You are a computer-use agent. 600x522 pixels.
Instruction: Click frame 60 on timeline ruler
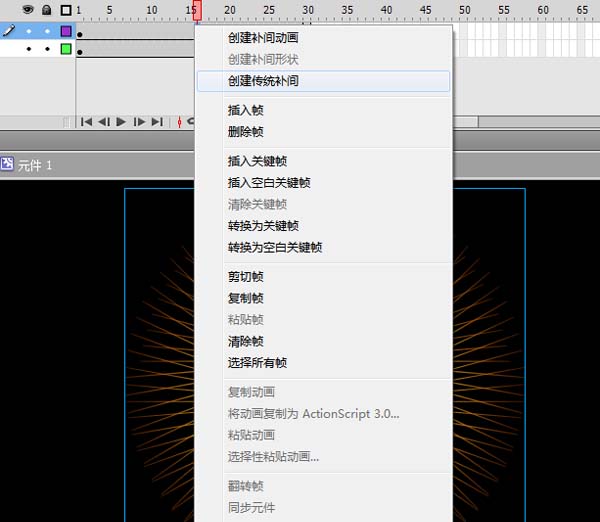(x=543, y=10)
